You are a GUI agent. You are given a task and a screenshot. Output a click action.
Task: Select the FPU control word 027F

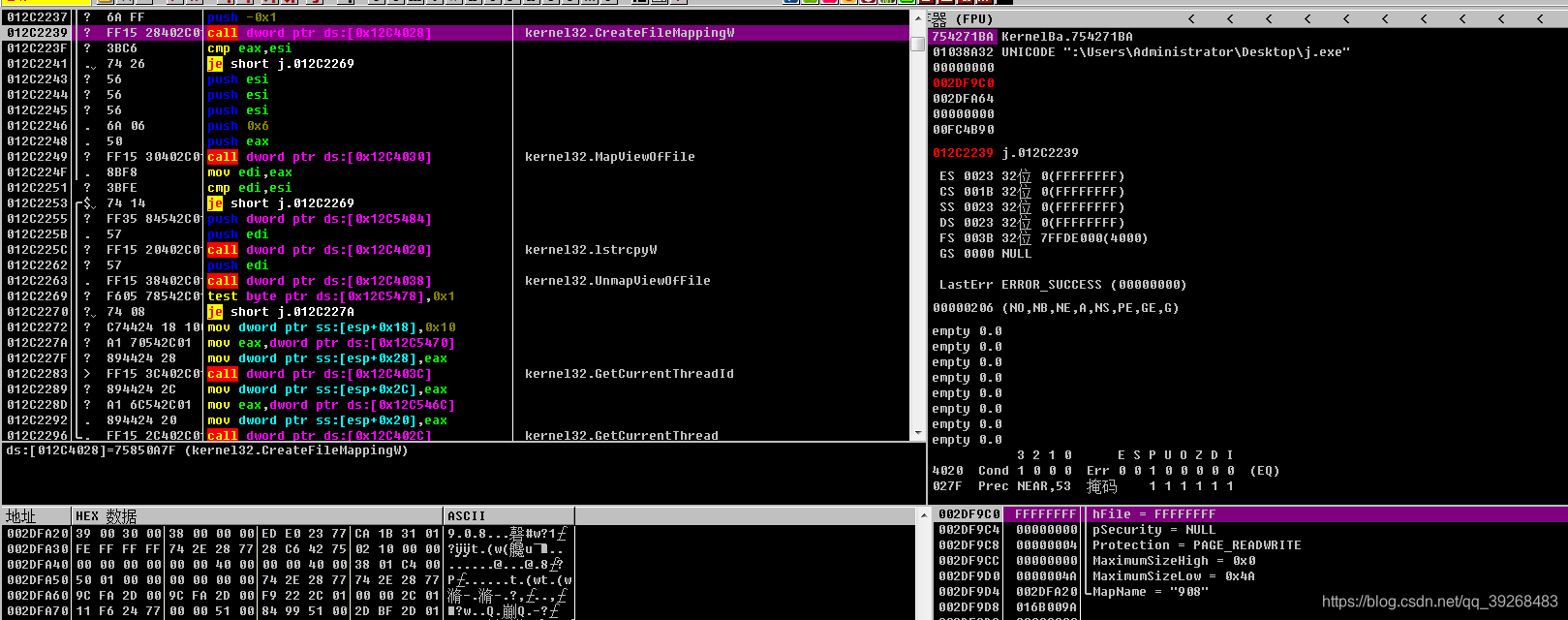point(947,486)
